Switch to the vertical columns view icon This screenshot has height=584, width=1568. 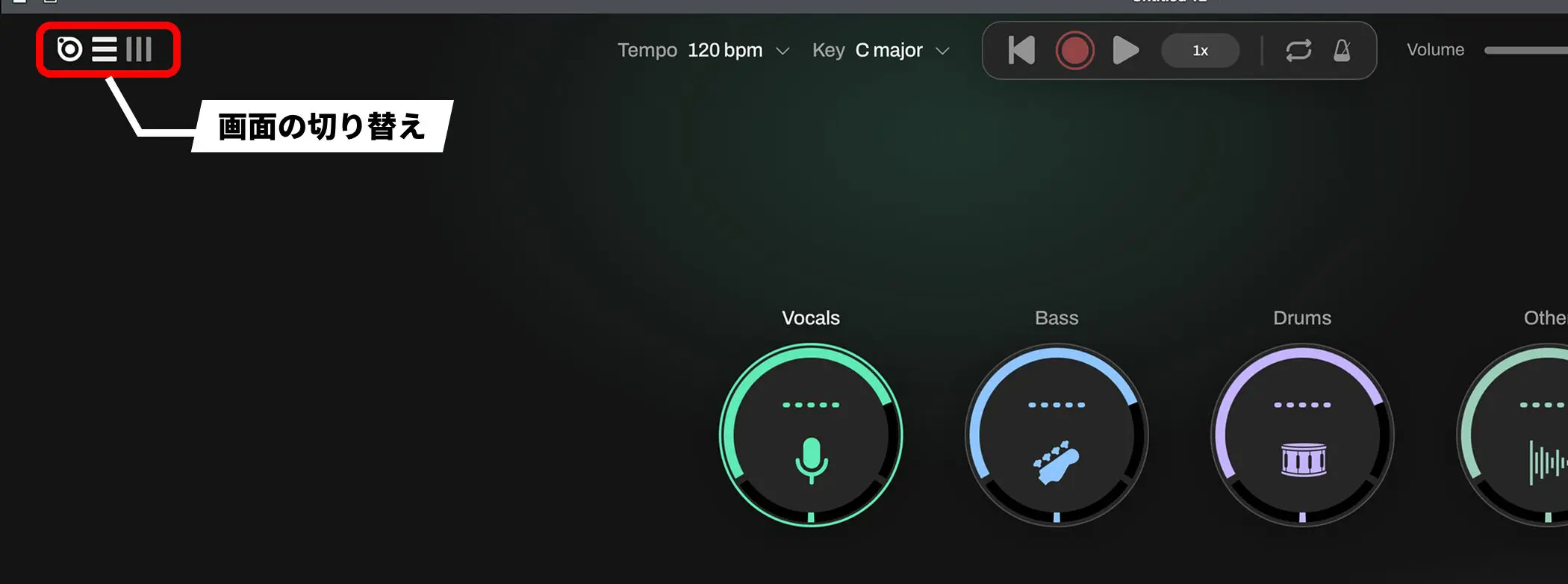click(x=139, y=49)
